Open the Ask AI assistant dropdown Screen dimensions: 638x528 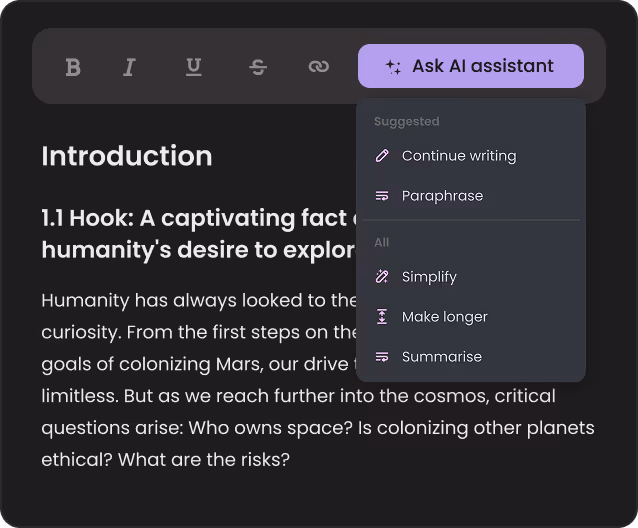click(x=471, y=66)
